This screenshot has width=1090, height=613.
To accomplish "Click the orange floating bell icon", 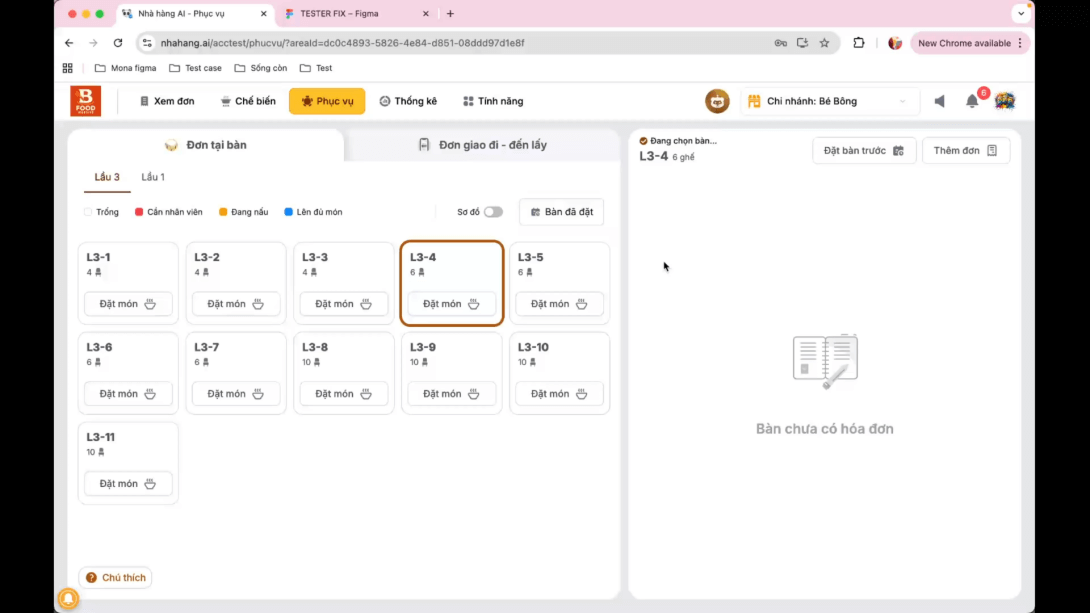I will 68,598.
